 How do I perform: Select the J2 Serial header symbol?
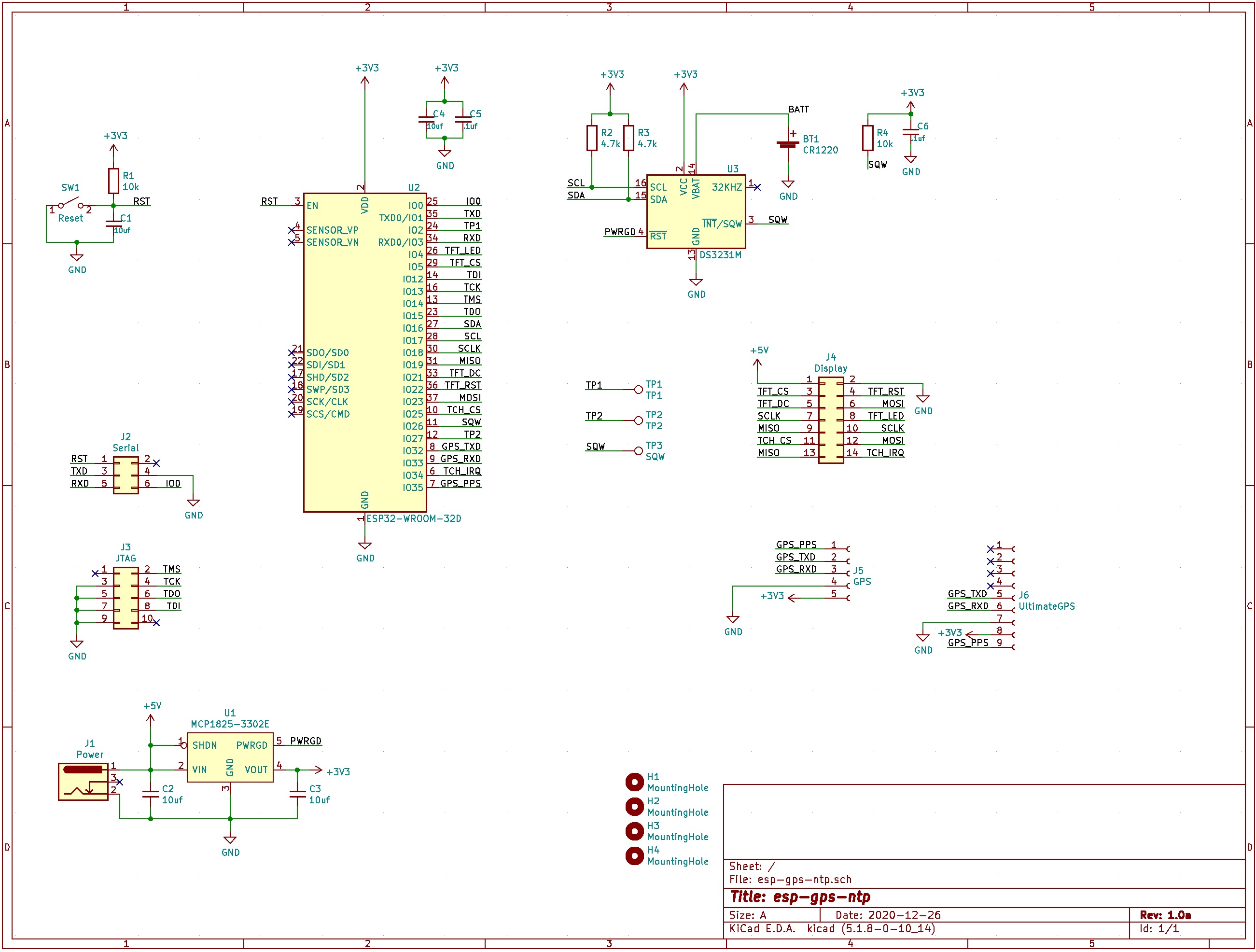(x=126, y=475)
